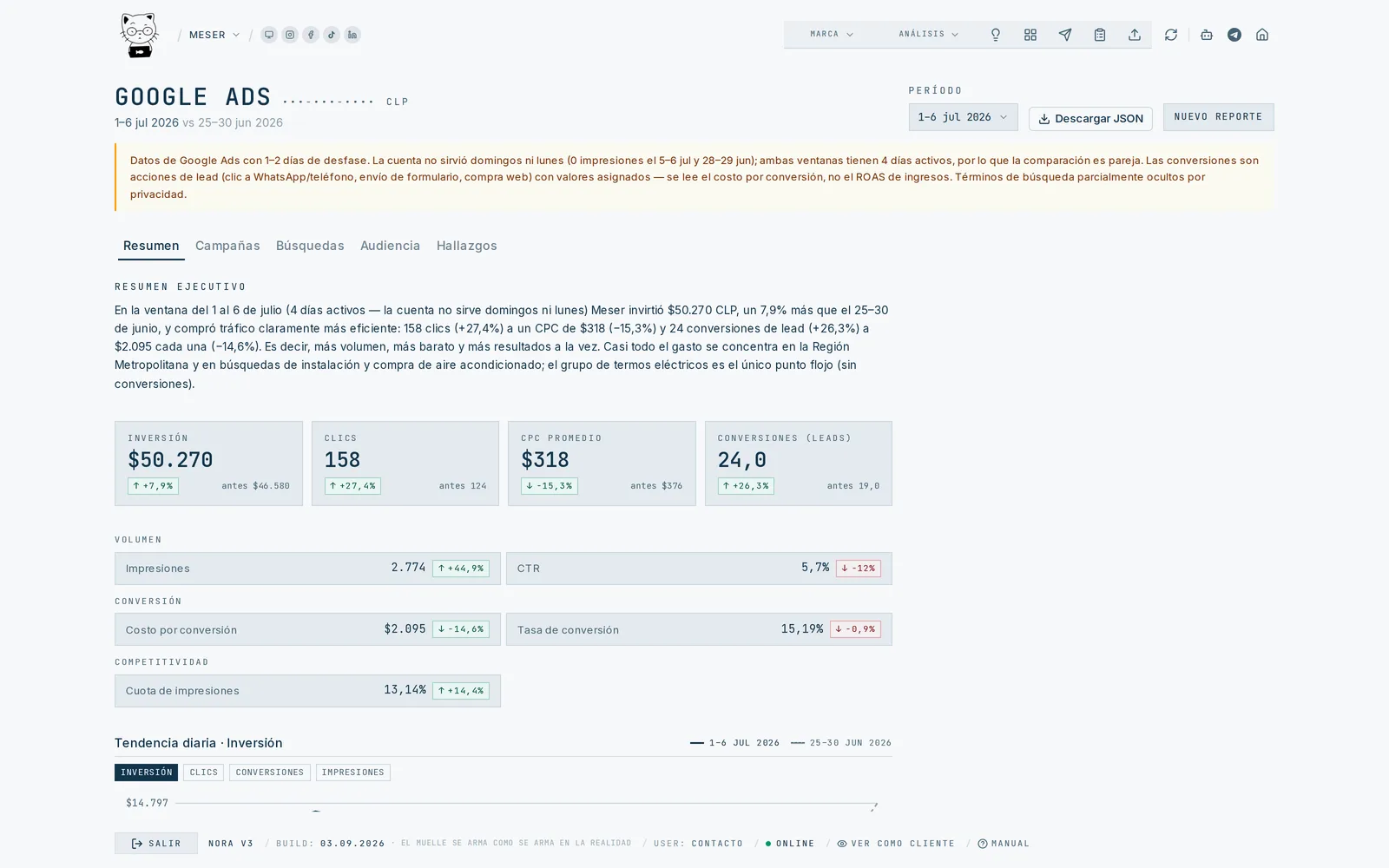Click the refresh sync icon
The width and height of the screenshot is (1389, 868).
[x=1171, y=35]
